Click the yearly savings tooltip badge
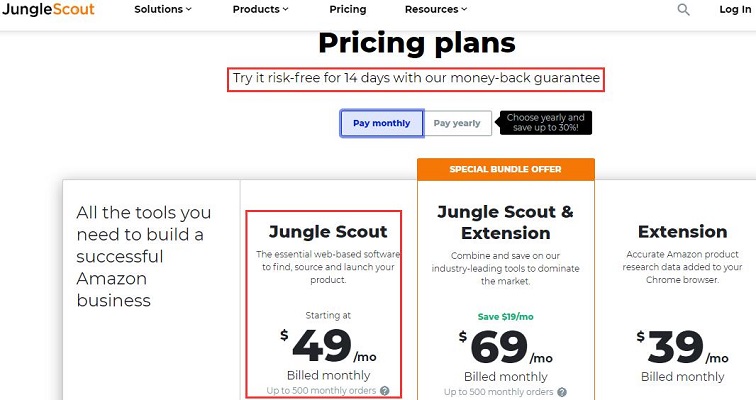Viewport: 756px width, 400px height. (x=546, y=123)
